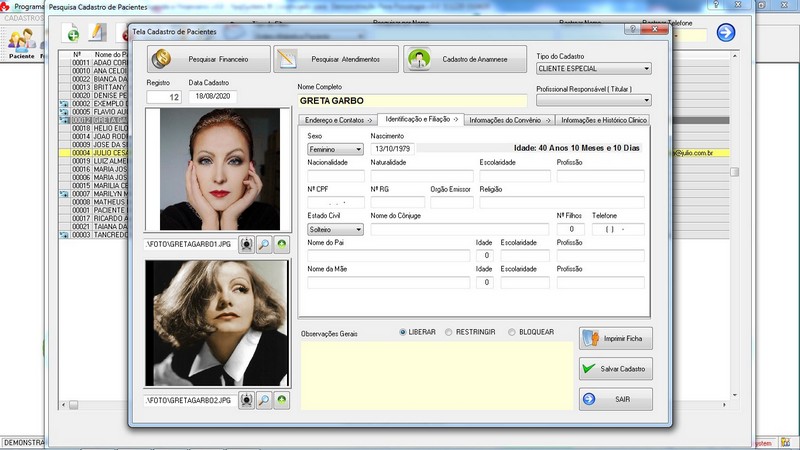Viewport: 800px width, 450px height.
Task: Click the Religião field
Action: point(562,203)
